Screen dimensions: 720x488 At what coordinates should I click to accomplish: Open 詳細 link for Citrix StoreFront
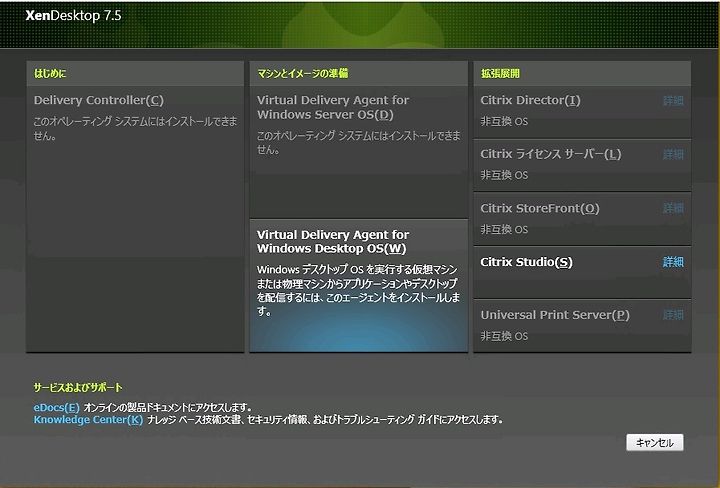tap(673, 208)
